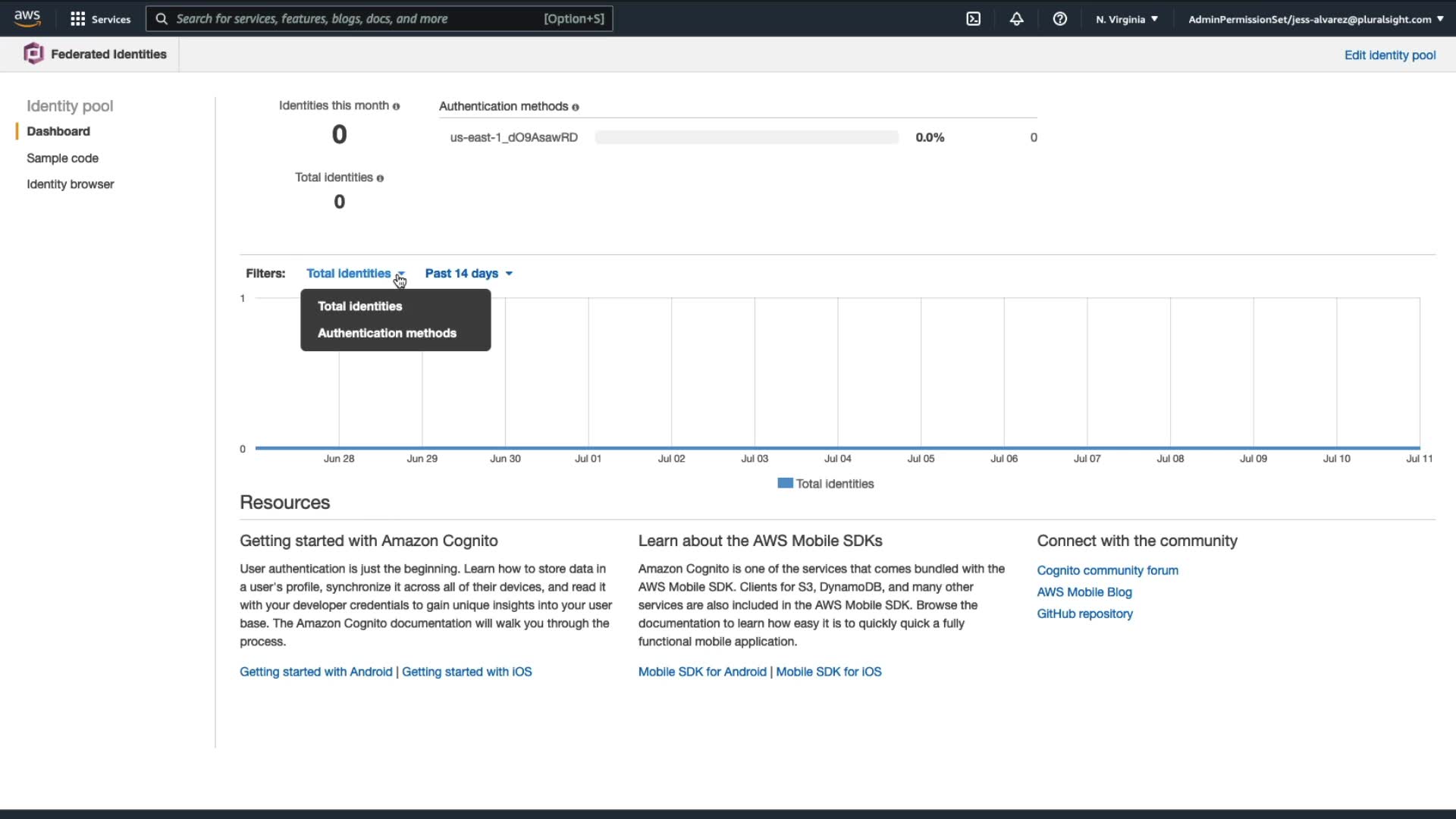Click the AWS logo home icon
Screen dimensions: 1456x819
[27, 18]
